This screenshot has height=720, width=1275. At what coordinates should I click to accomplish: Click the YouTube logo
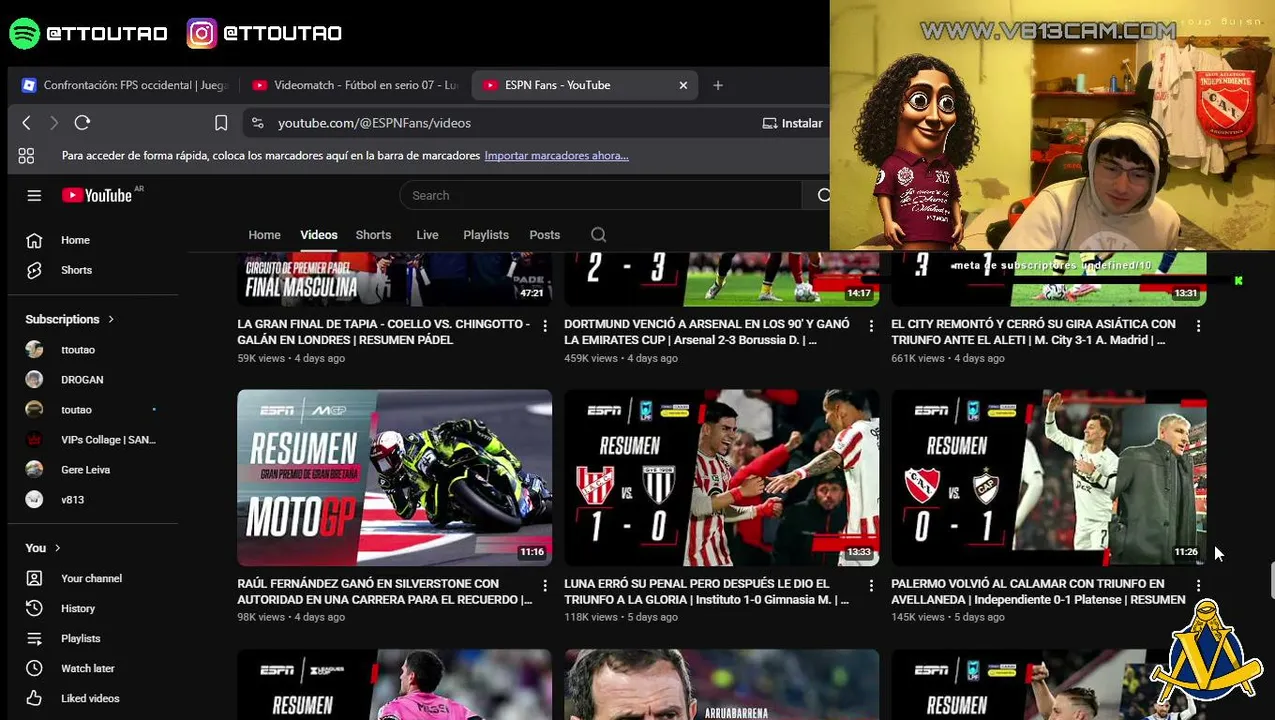[97, 195]
